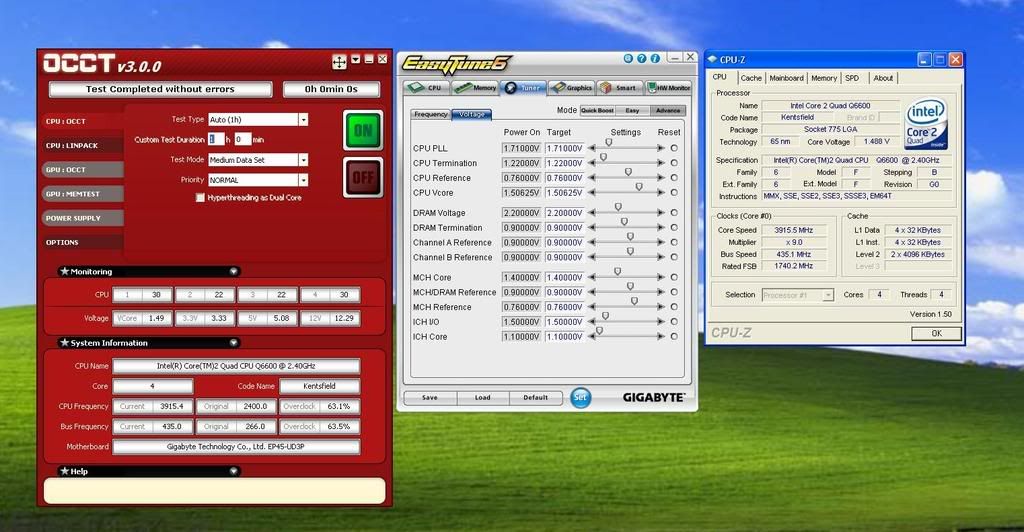The width and height of the screenshot is (1024, 532).
Task: Open the CPU : LINPACK test in OCCT
Action: tap(82, 146)
